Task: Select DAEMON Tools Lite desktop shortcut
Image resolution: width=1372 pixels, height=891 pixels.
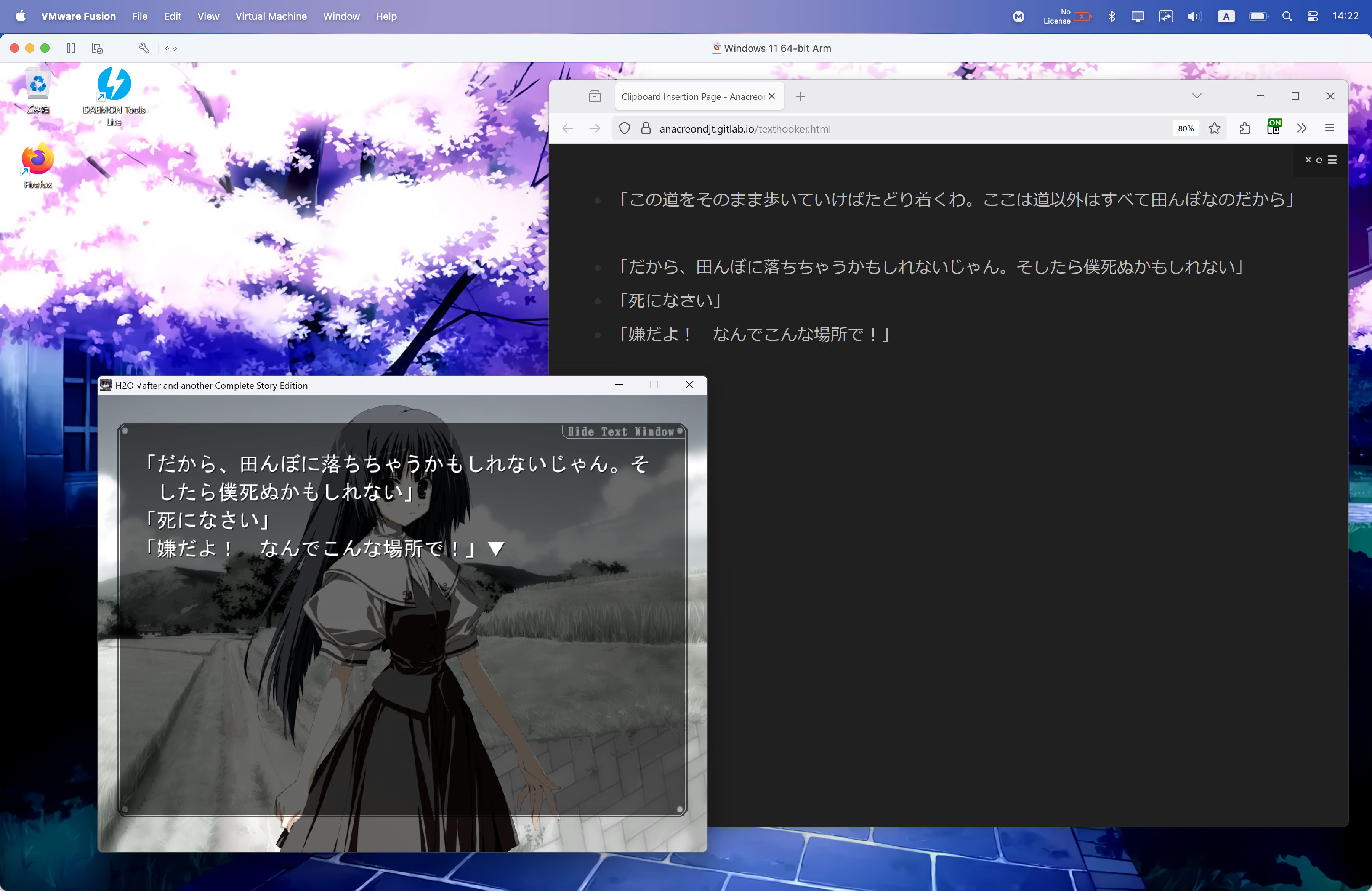Action: (x=114, y=96)
